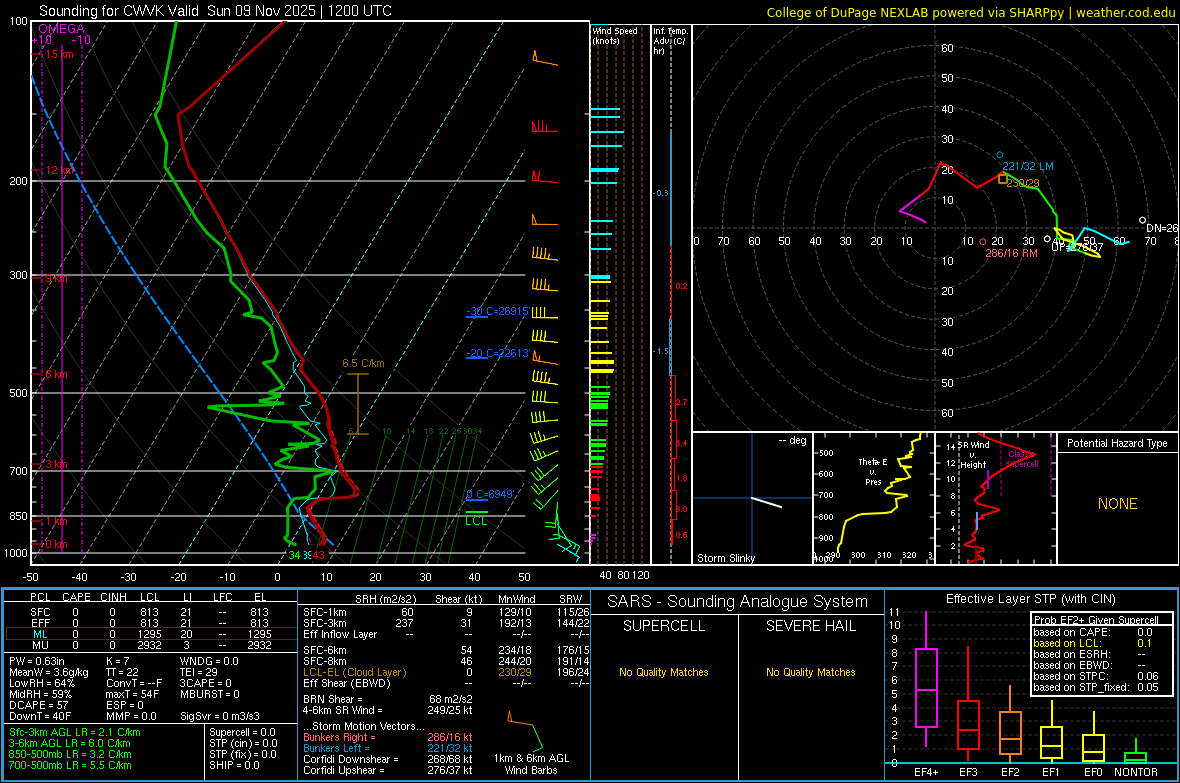Click the weather.cod.edu NEXLAB credit text
This screenshot has height=783, width=1180.
pyautogui.click(x=970, y=12)
